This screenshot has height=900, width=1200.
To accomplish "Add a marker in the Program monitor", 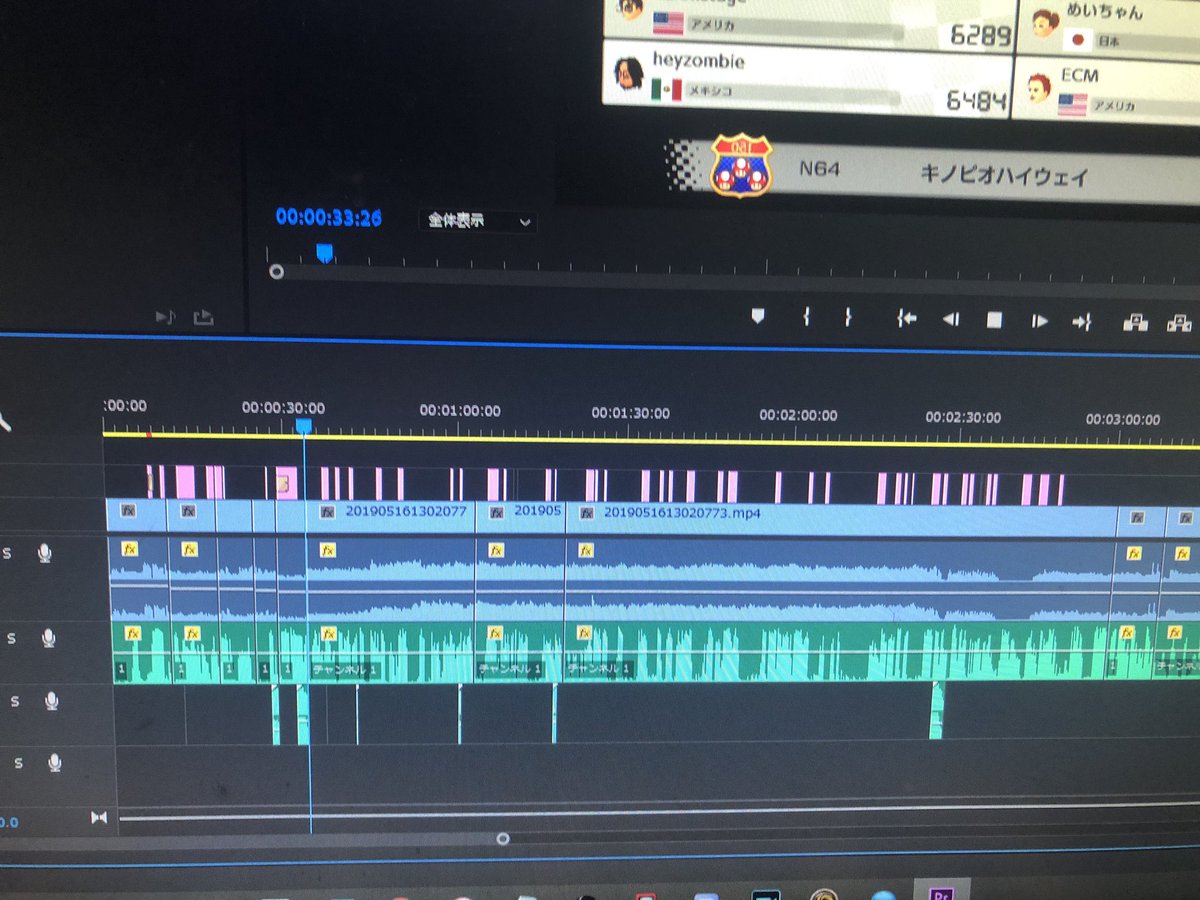I will pos(757,317).
